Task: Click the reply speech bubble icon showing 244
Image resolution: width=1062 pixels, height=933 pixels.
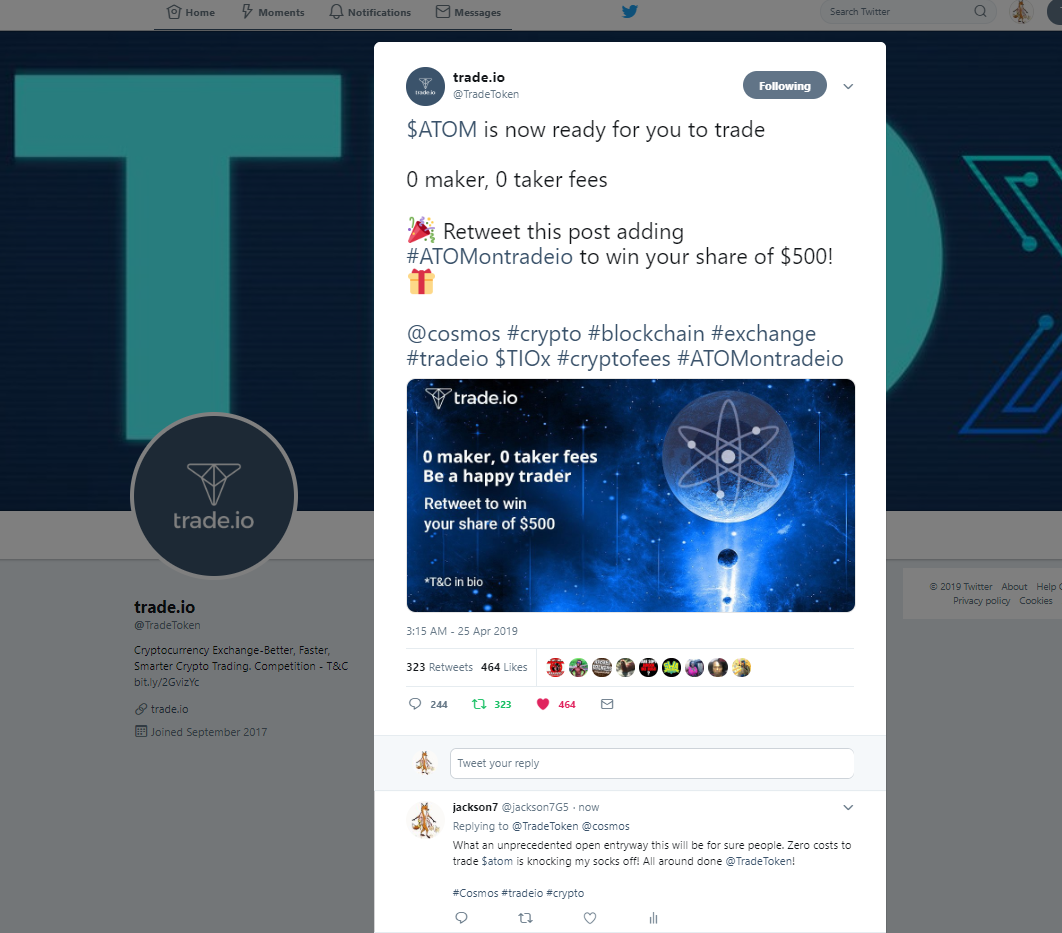Action: (x=415, y=704)
